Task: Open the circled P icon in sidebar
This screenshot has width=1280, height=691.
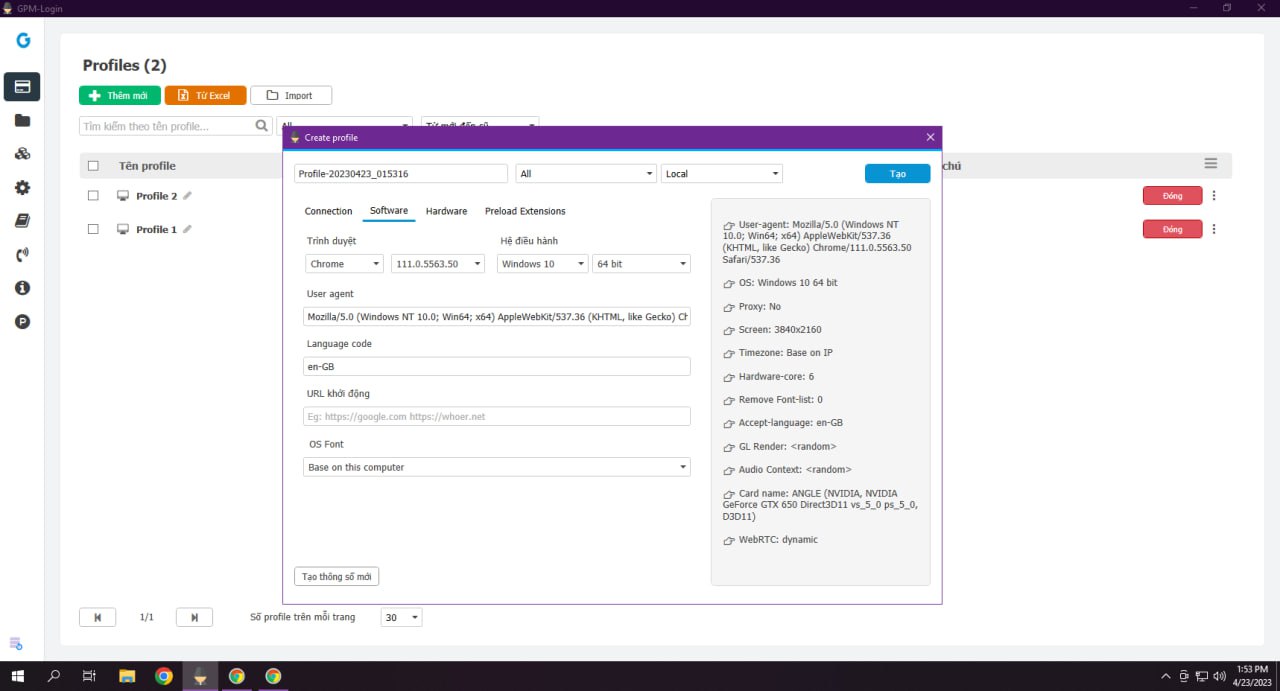Action: coord(22,322)
